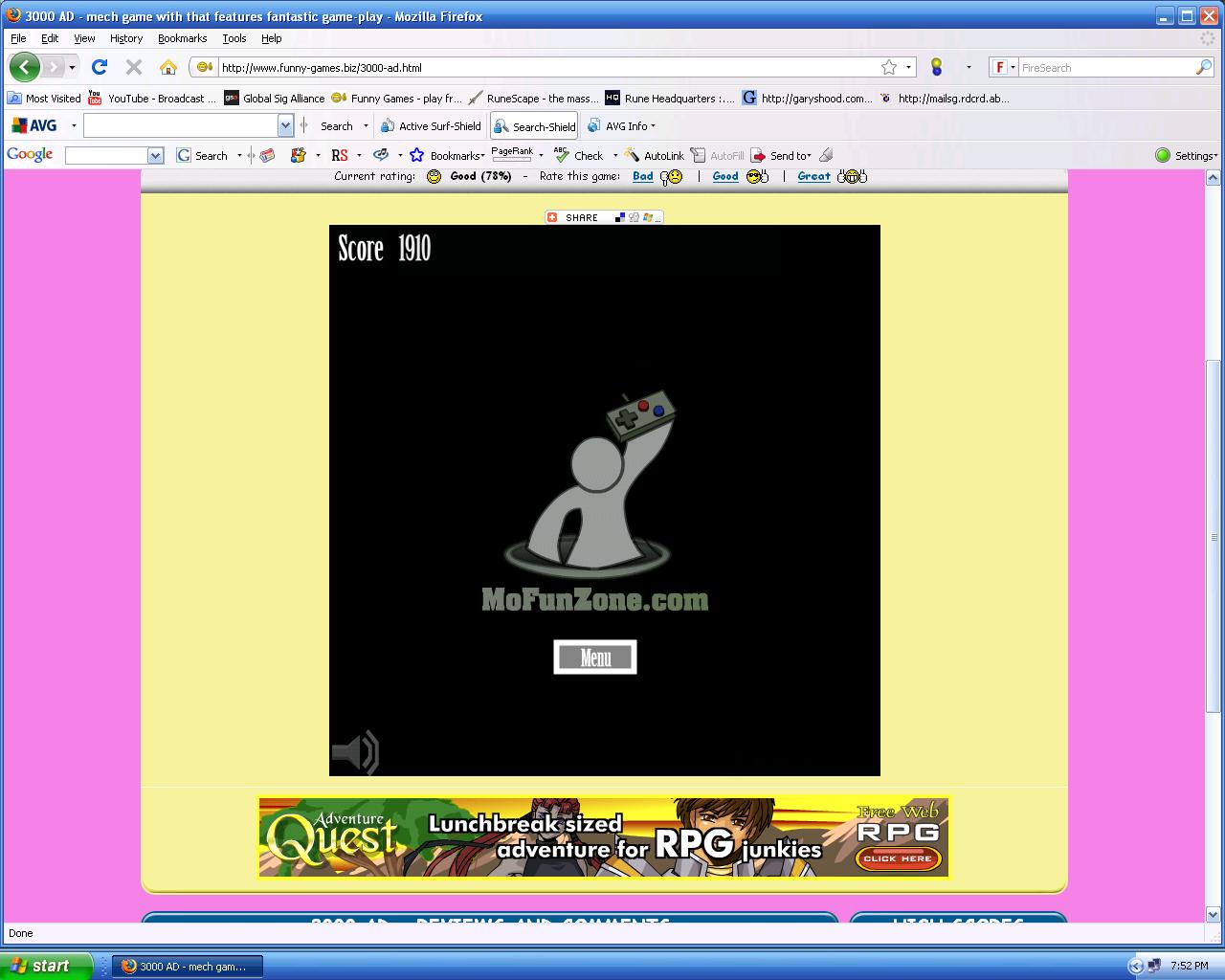
Task: Click the AVG toolbar Search button
Action: pyautogui.click(x=336, y=125)
